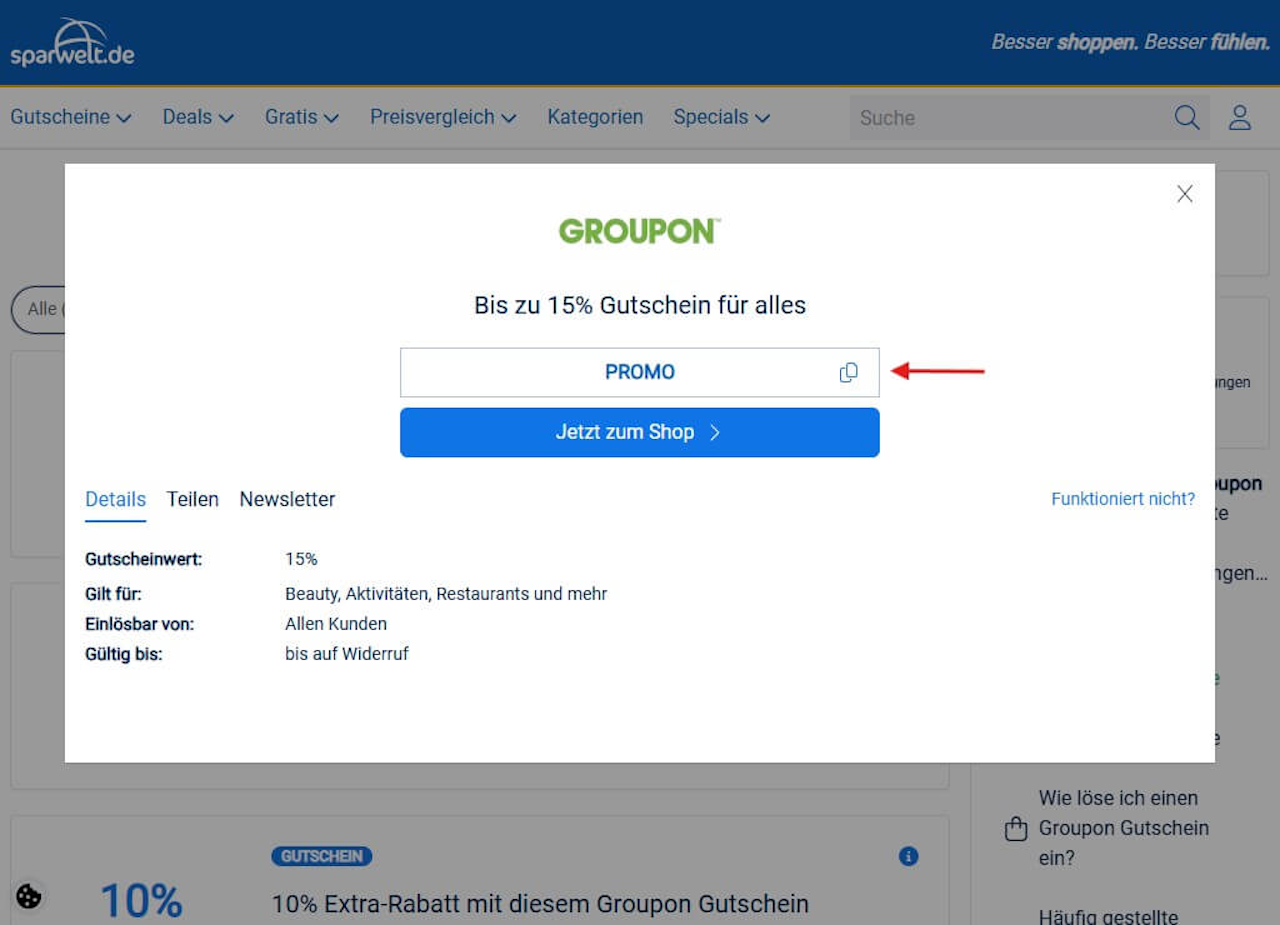Click the info icon on 10% coupon

point(908,856)
